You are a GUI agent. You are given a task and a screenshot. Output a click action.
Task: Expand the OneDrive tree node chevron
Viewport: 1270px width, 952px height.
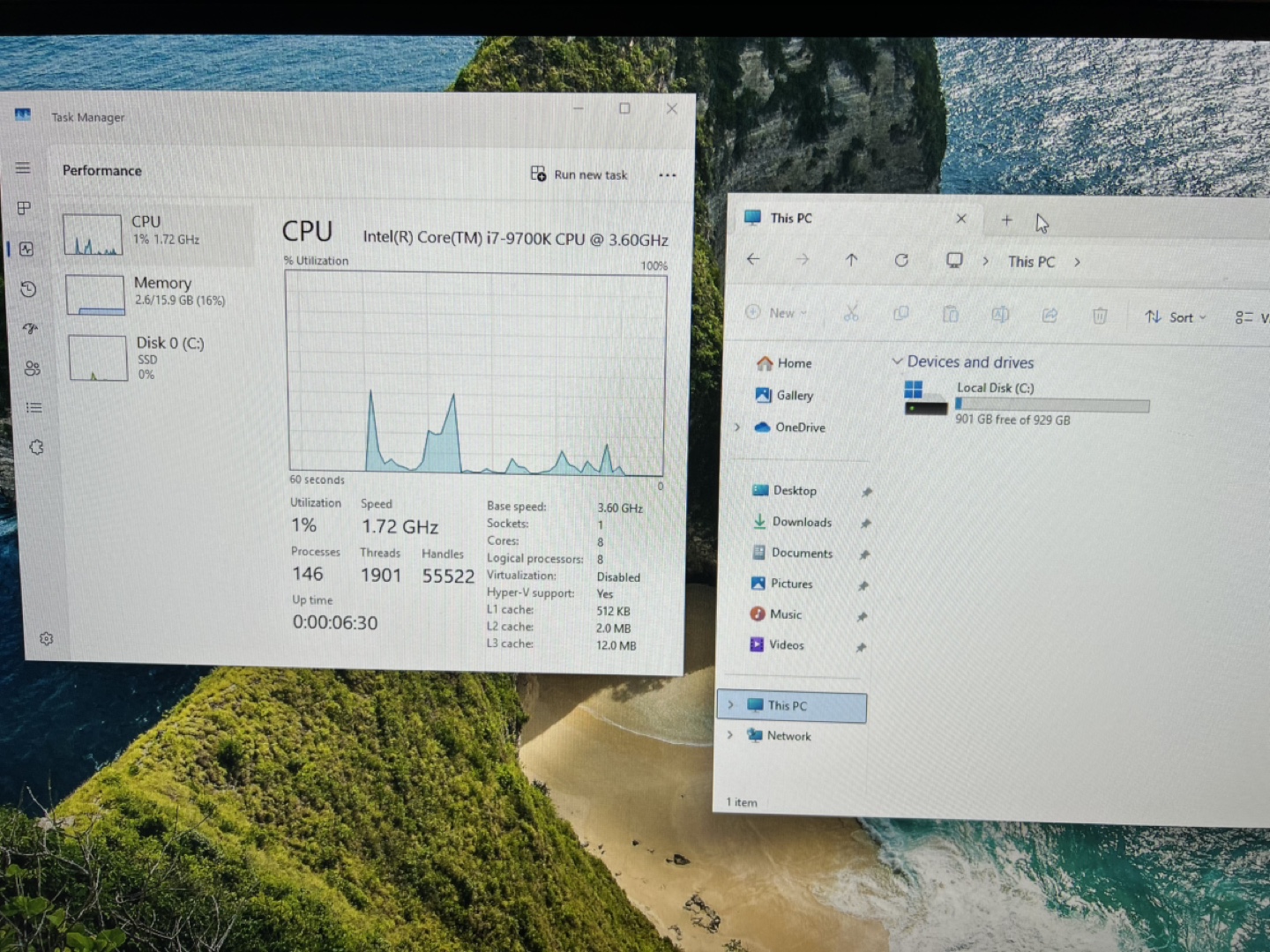pos(737,428)
